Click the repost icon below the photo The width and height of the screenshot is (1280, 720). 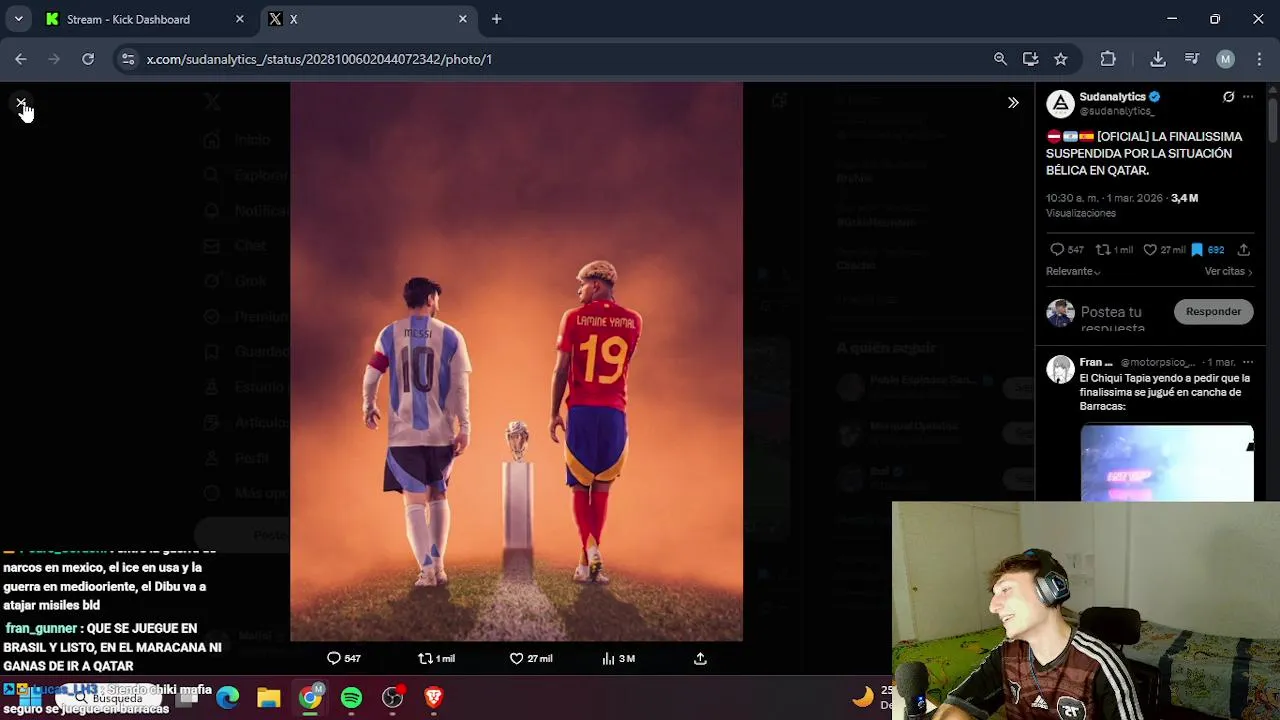coord(425,658)
